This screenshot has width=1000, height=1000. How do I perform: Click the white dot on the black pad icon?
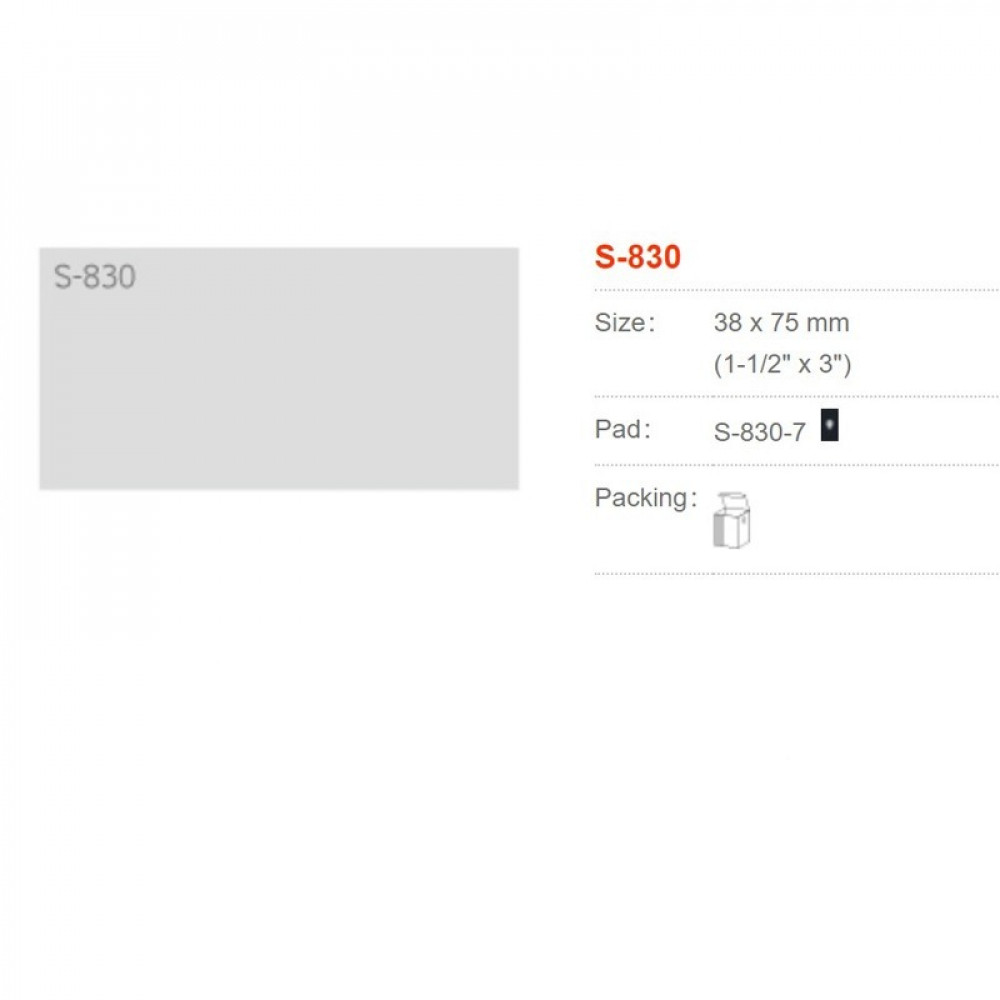click(x=829, y=423)
